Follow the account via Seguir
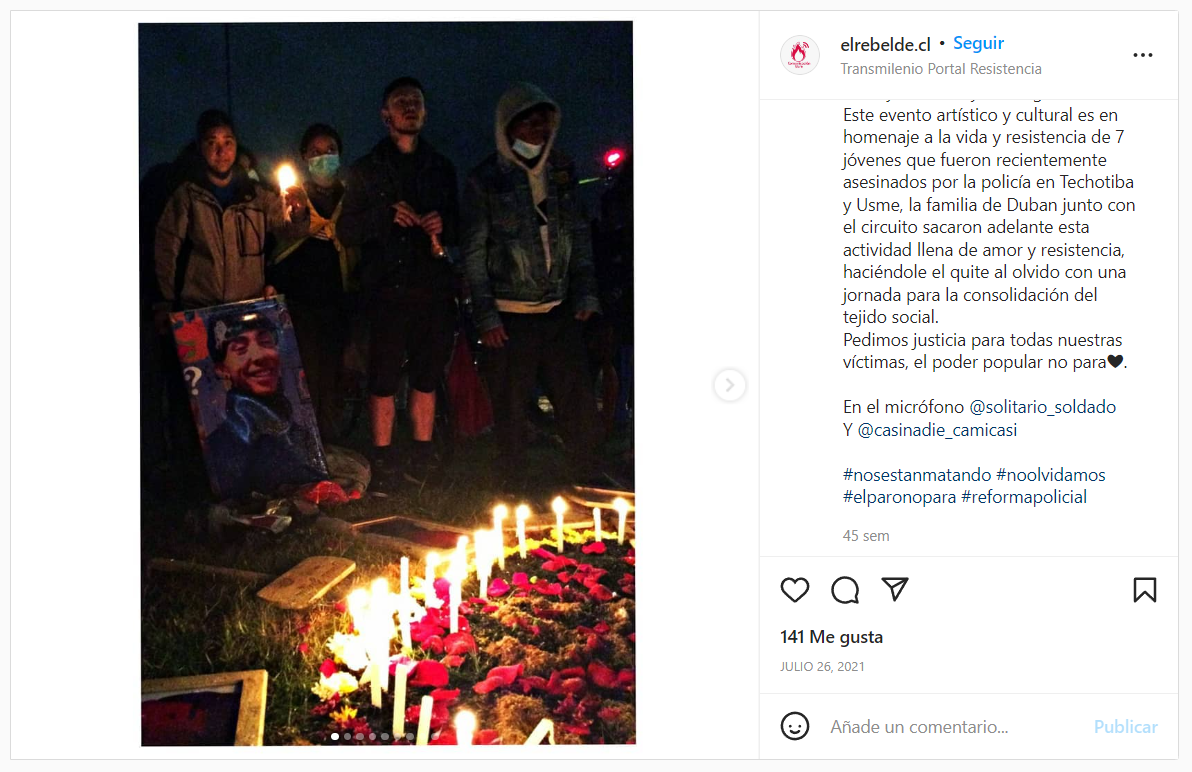Screen dimensions: 1192x772 point(978,43)
